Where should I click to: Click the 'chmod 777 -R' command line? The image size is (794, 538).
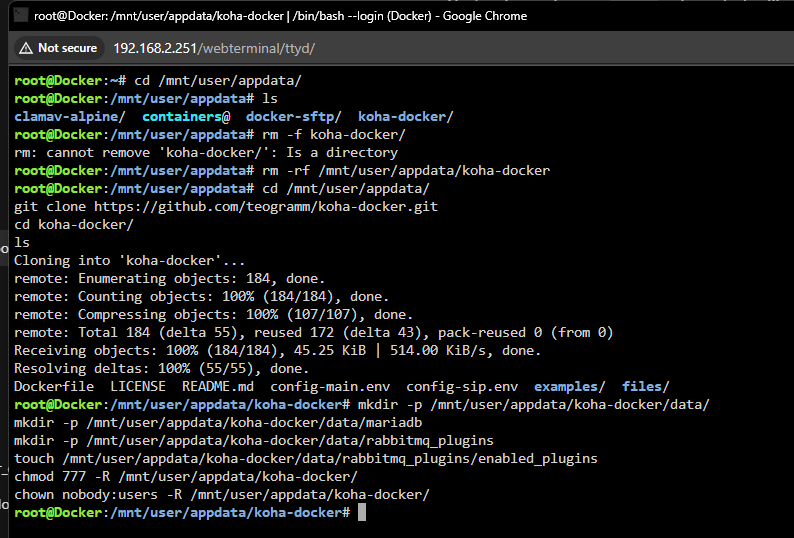pyautogui.click(x=186, y=477)
